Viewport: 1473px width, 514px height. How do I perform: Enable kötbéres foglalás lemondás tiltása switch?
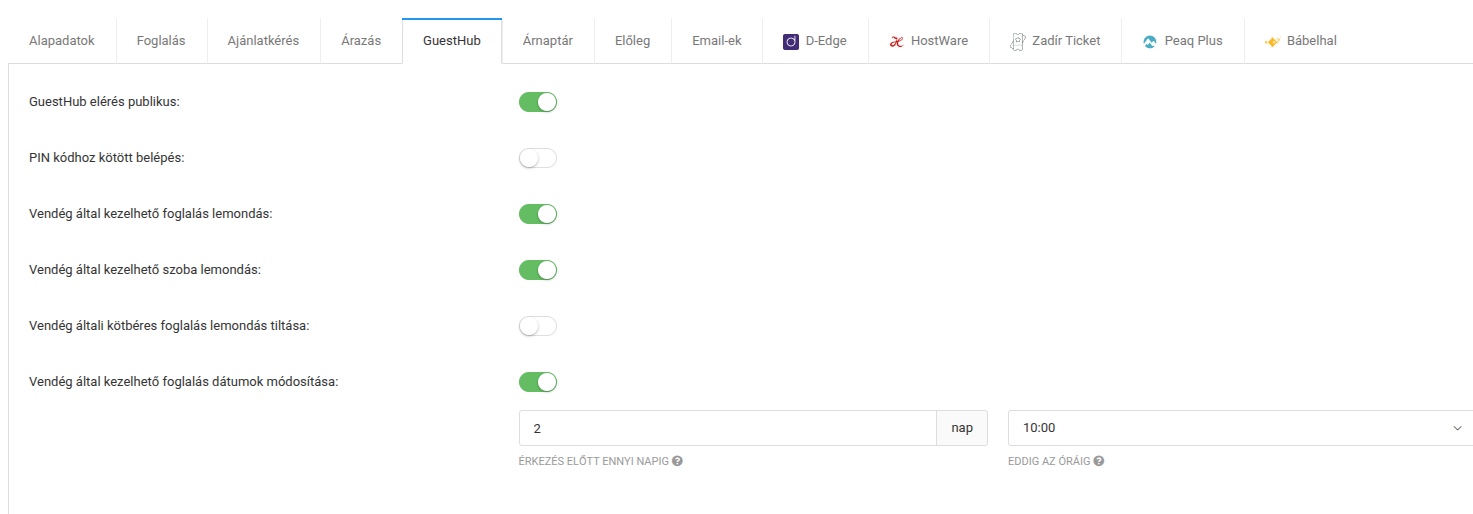tap(537, 326)
